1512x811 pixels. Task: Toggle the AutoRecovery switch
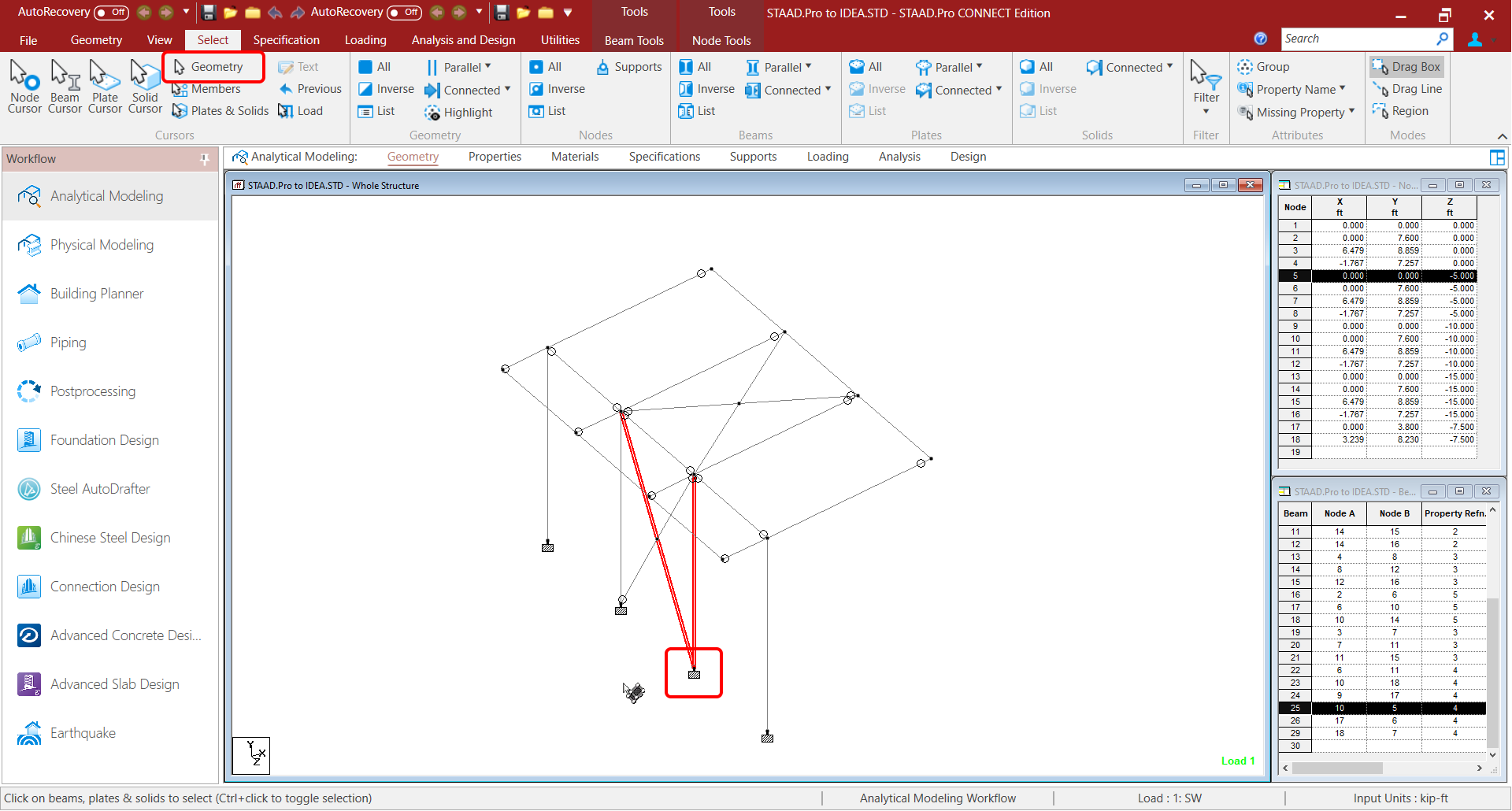(110, 12)
